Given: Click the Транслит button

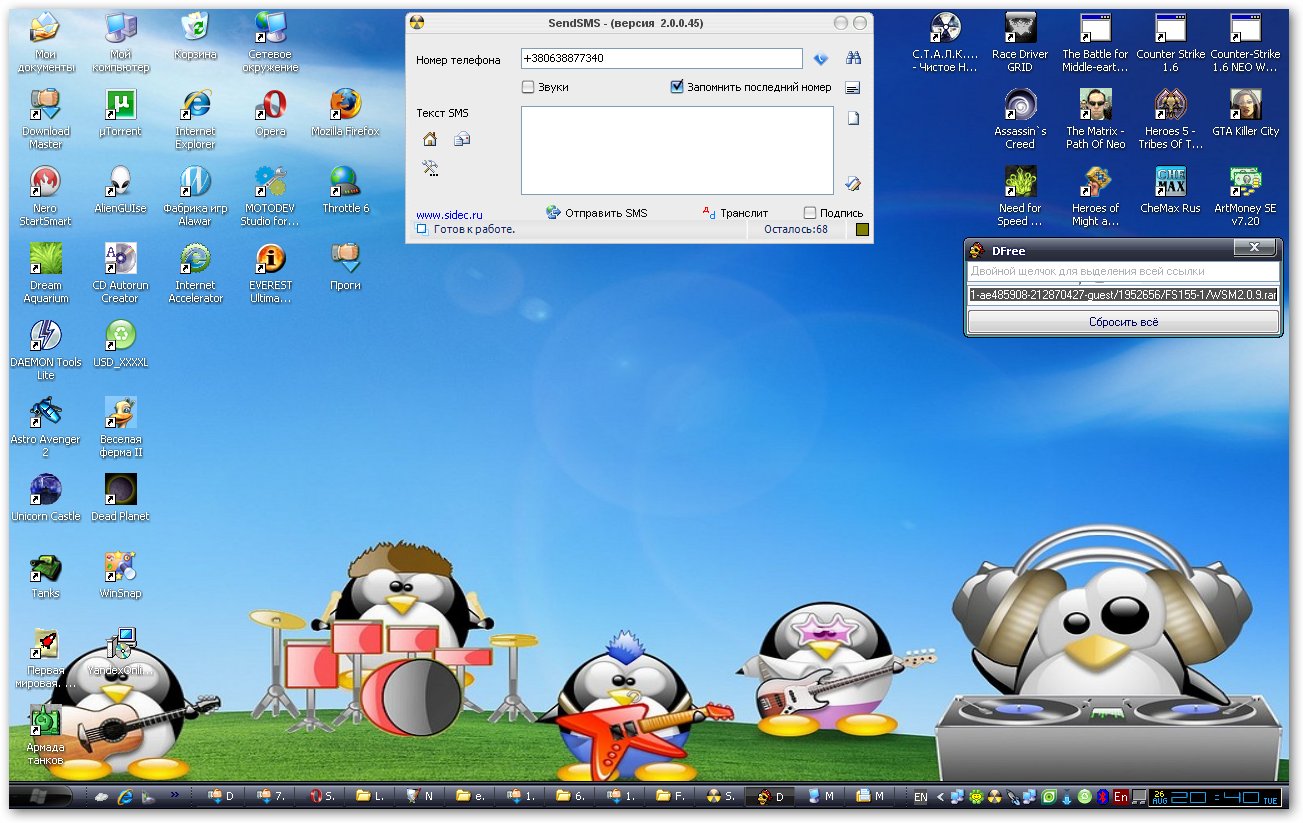Looking at the screenshot, I should click(x=736, y=212).
